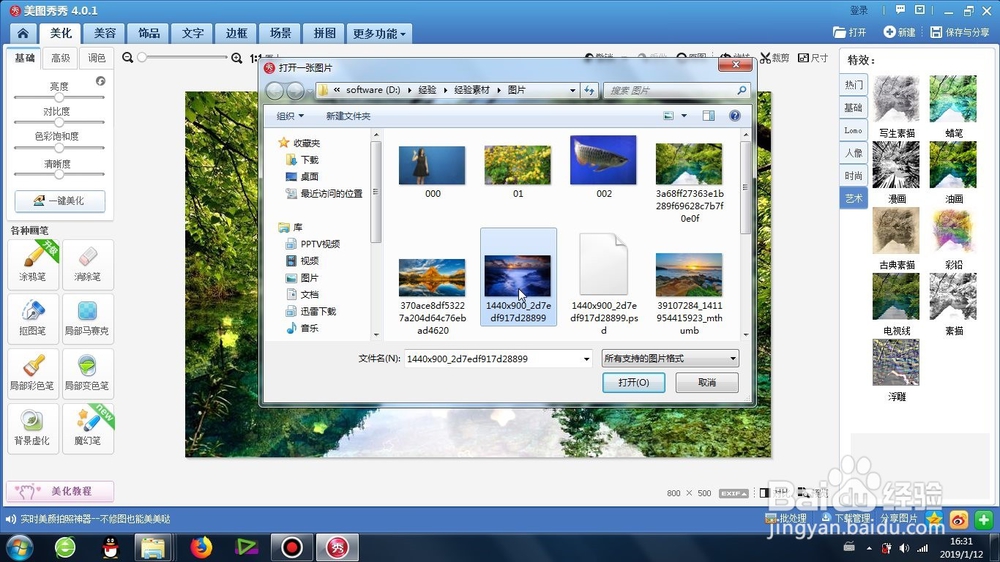Select the Lomo effects category
The height and width of the screenshot is (562, 1000).
[x=853, y=130]
